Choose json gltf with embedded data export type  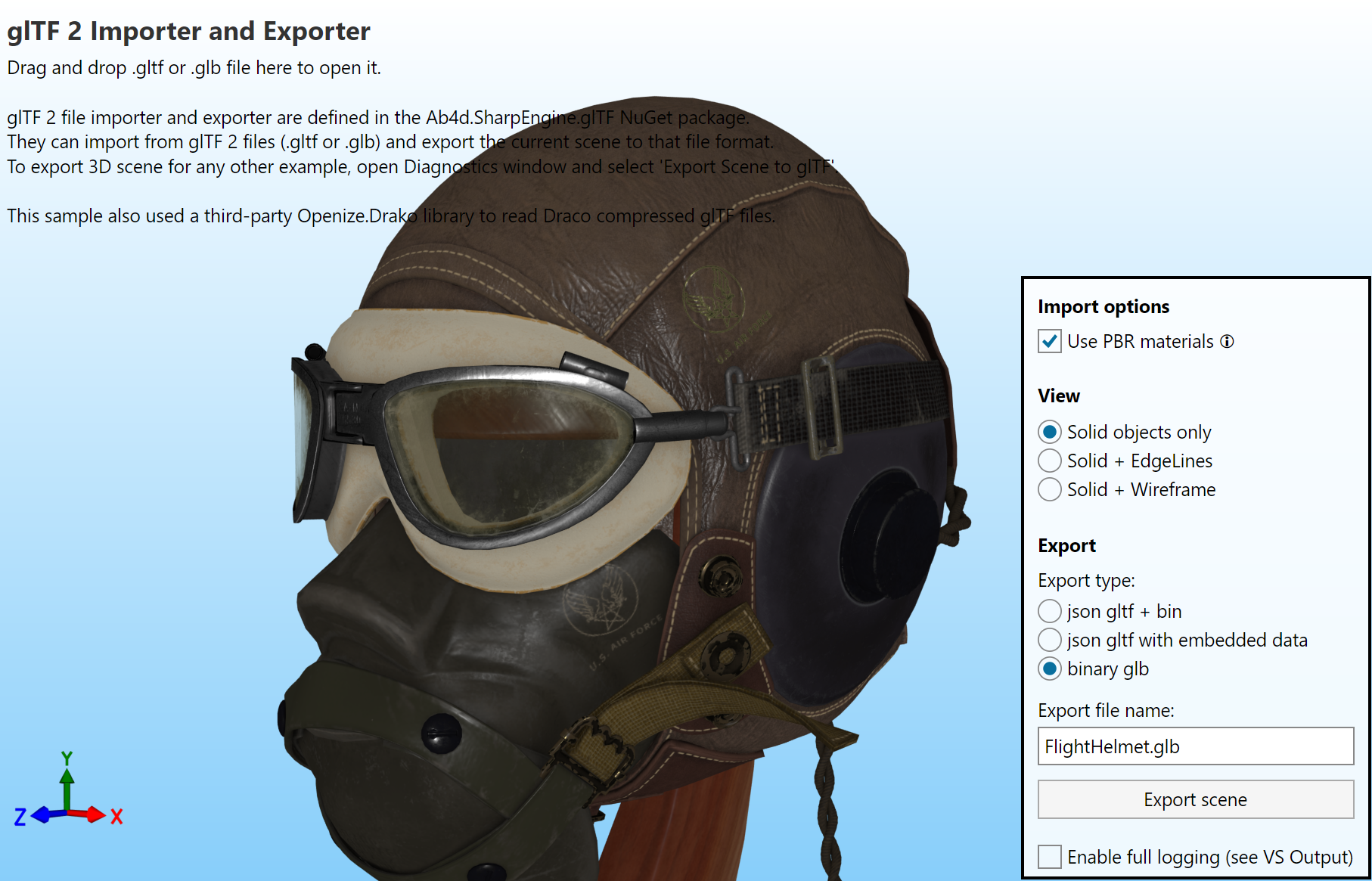coord(1050,640)
